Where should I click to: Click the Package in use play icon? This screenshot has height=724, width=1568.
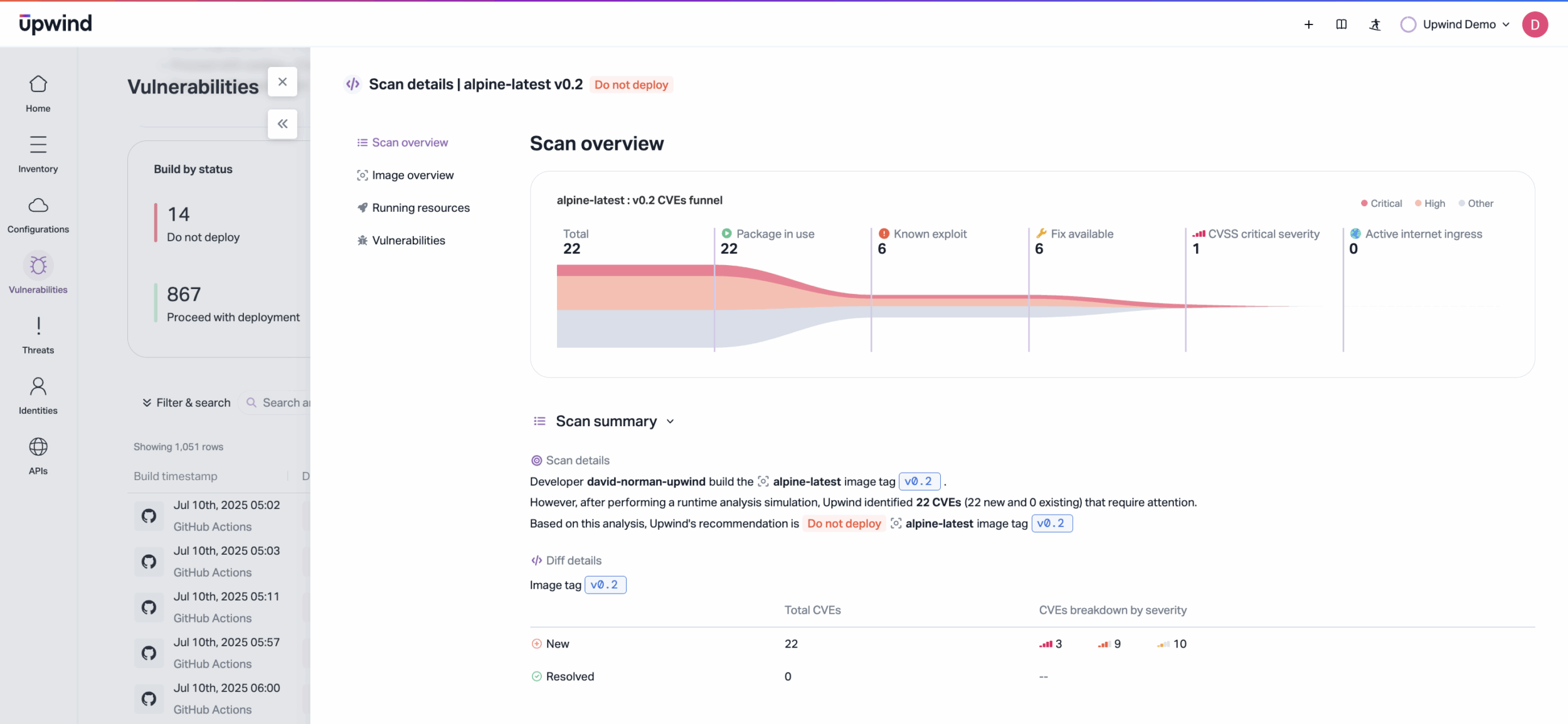coord(726,234)
